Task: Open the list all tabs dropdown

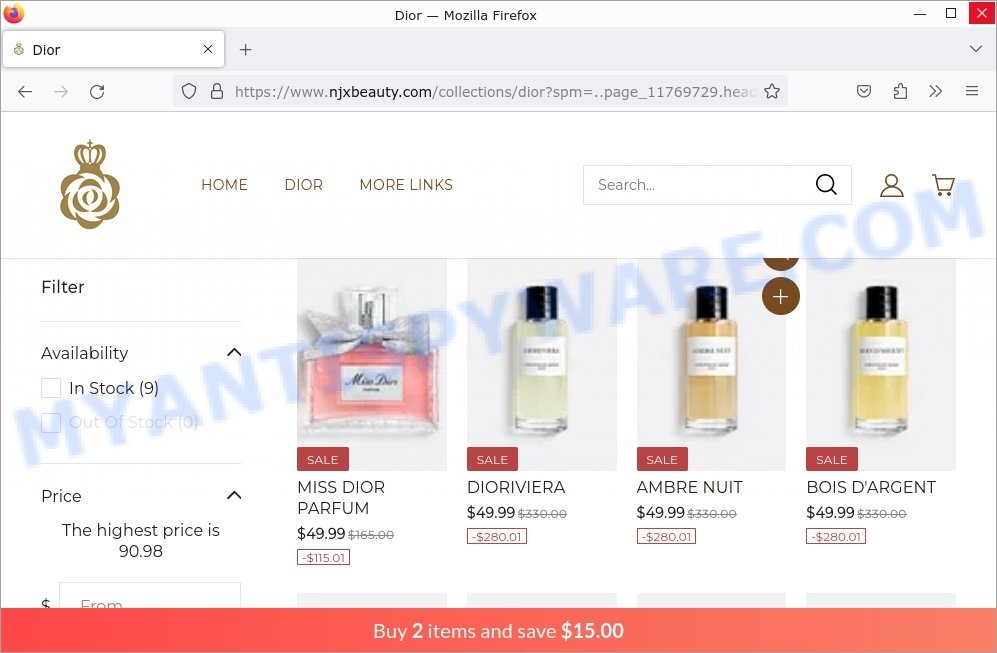Action: [x=975, y=49]
